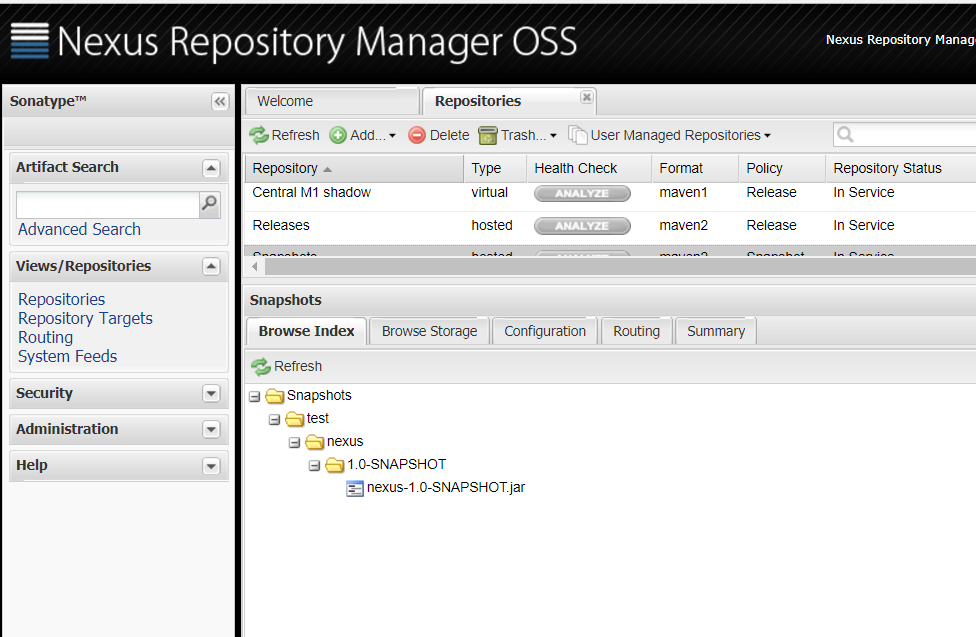
Task: Close the Repositories tab
Action: [x=586, y=97]
